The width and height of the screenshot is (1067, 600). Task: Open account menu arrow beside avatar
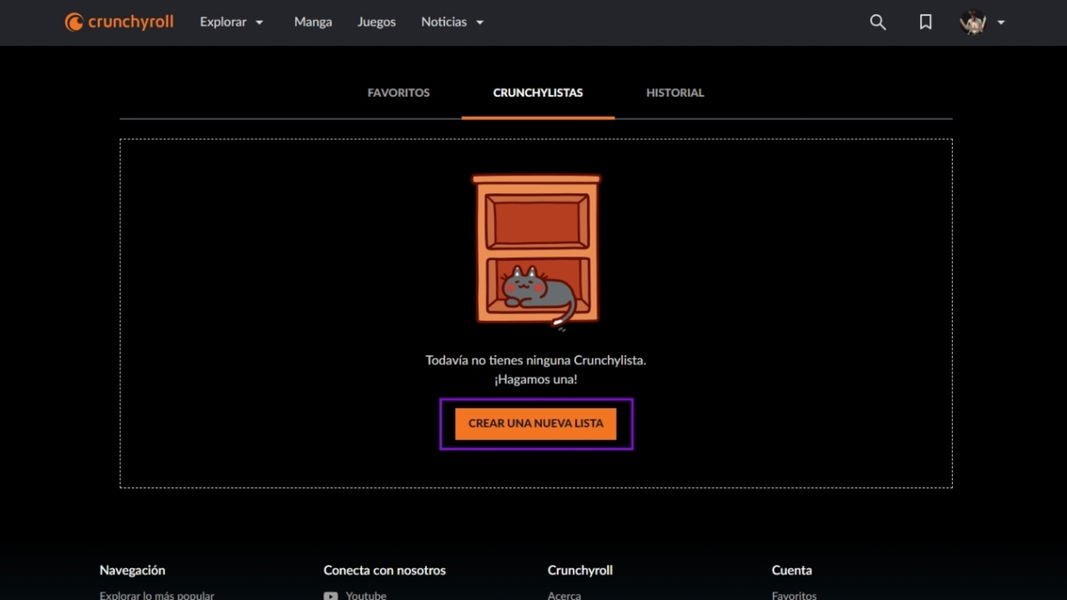(x=1001, y=22)
